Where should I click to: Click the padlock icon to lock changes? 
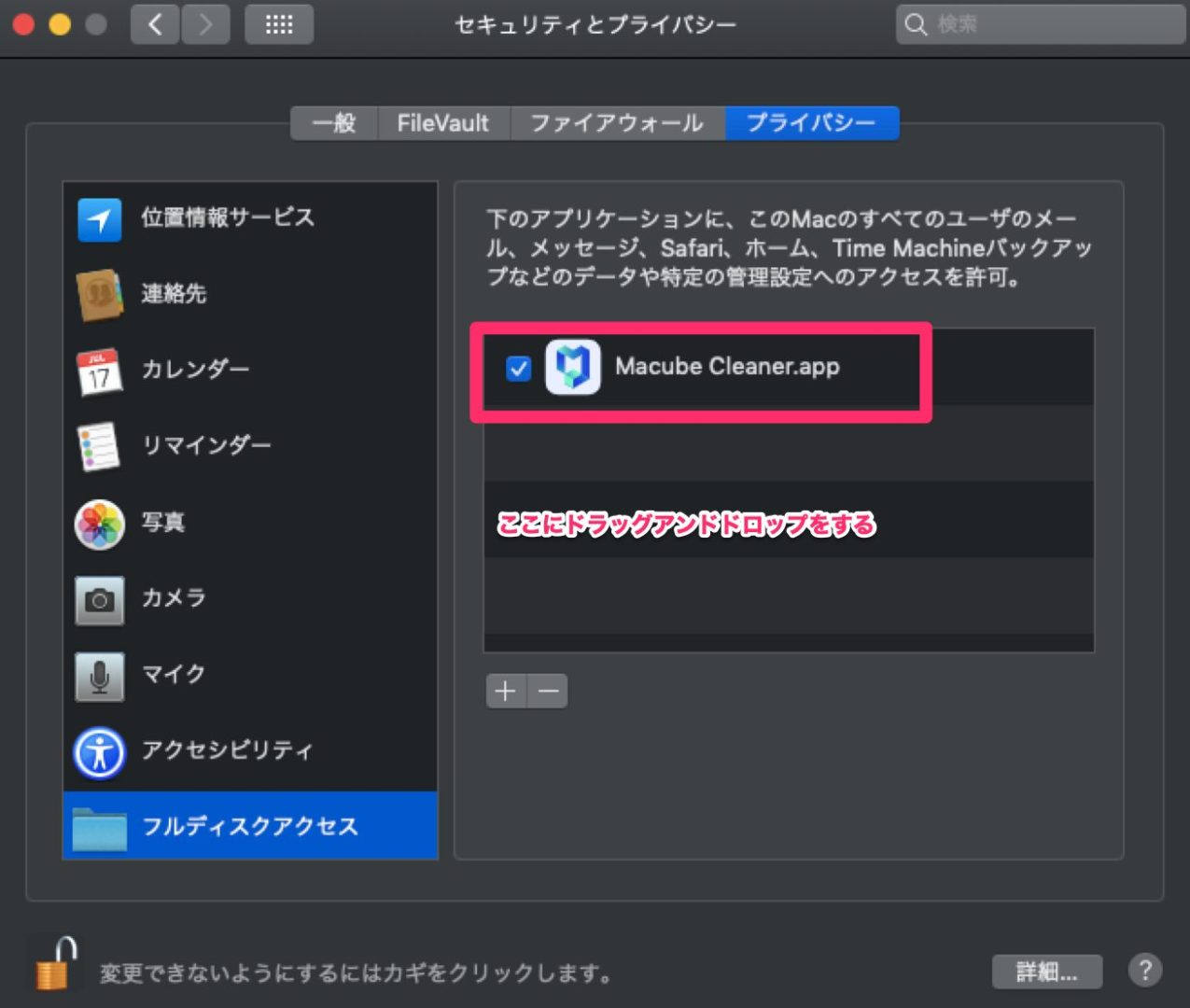(x=54, y=964)
